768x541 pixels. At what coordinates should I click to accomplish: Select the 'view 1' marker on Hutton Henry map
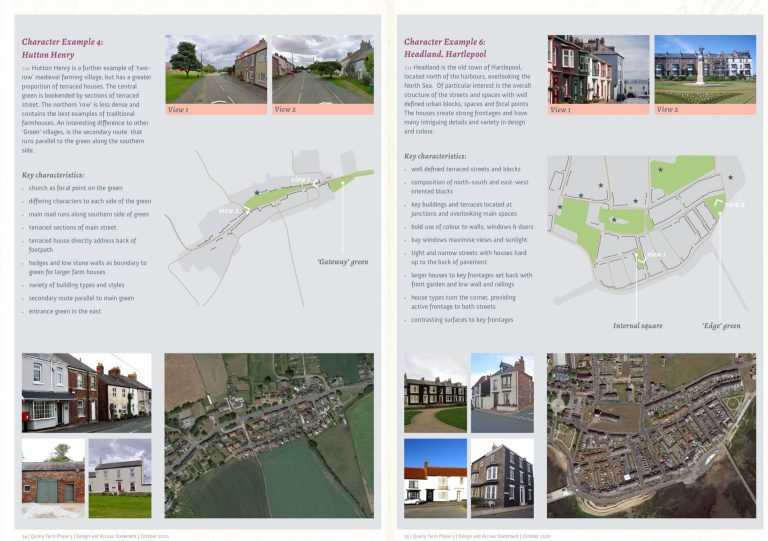pos(300,180)
